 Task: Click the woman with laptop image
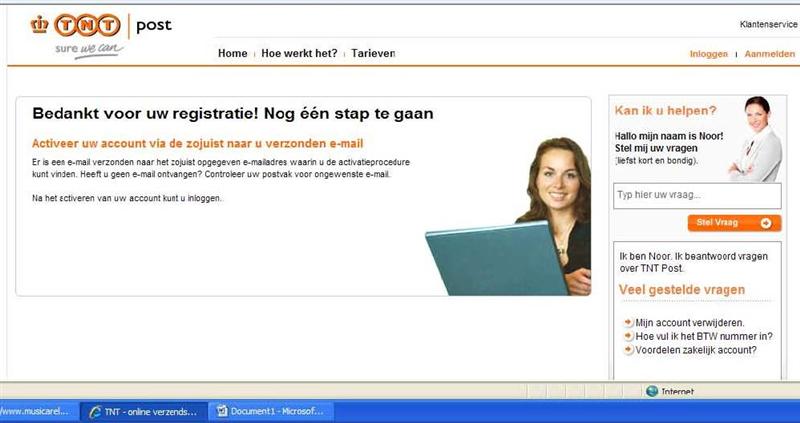point(509,216)
